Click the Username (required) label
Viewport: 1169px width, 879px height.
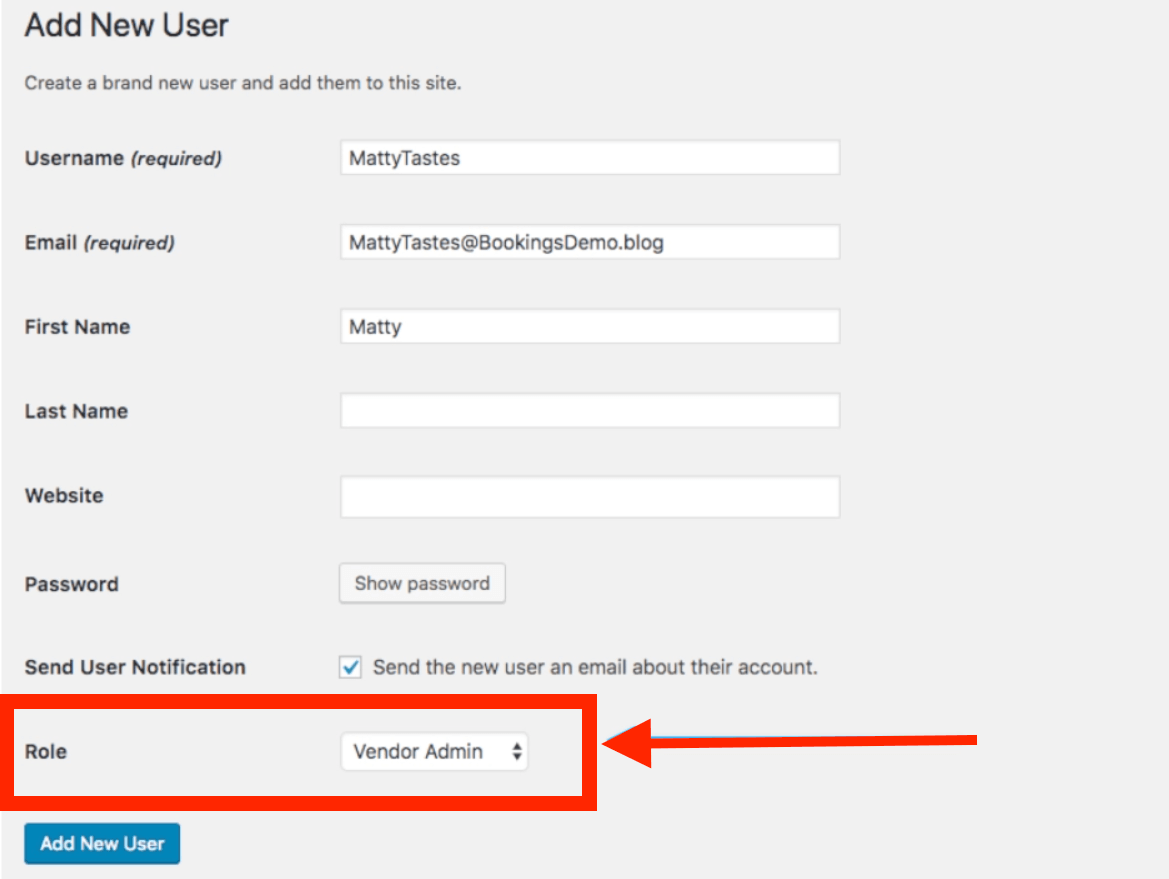[x=123, y=158]
